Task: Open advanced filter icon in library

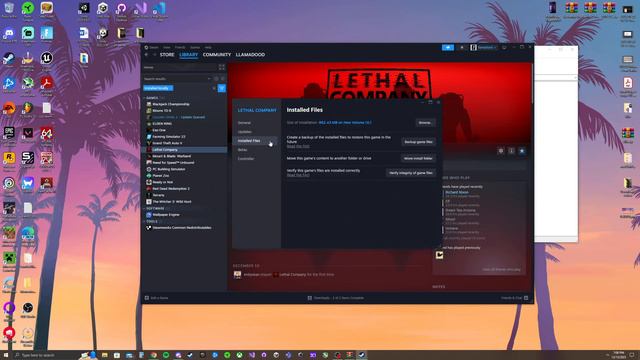Action: pyautogui.click(x=222, y=88)
